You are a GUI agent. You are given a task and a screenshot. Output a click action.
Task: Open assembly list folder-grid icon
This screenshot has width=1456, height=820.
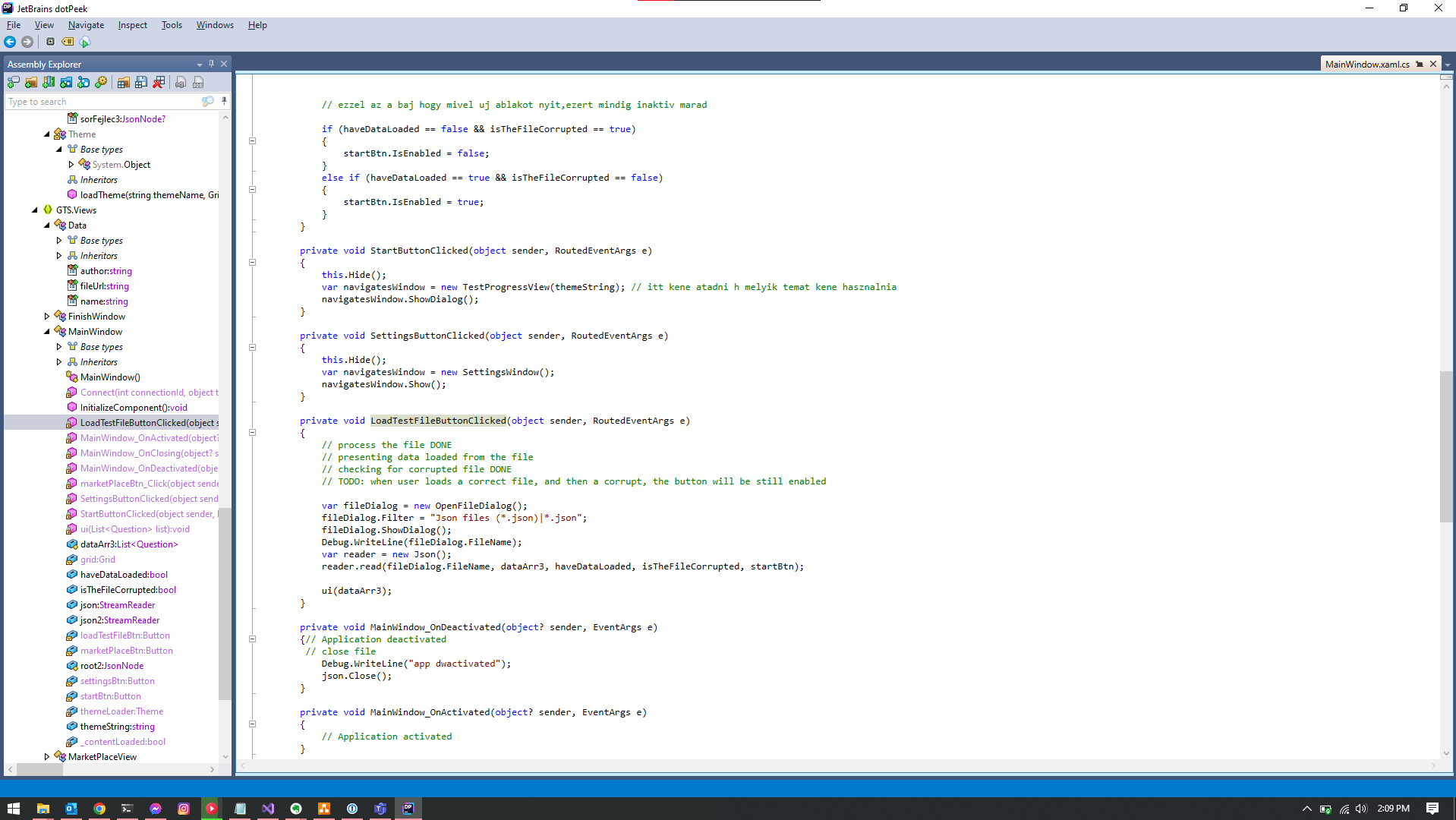click(x=123, y=82)
